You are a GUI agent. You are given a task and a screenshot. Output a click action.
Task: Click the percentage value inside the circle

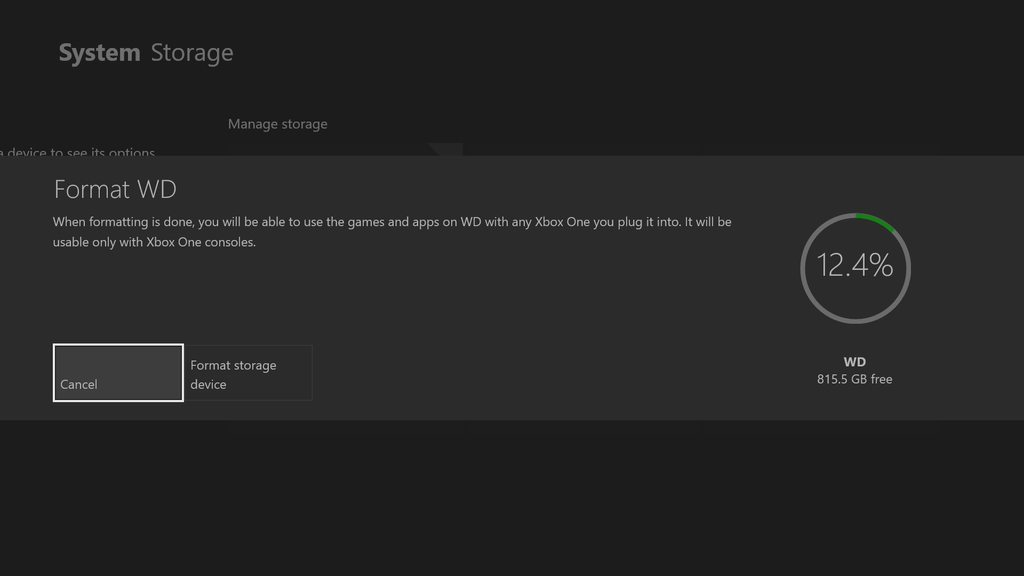(855, 267)
